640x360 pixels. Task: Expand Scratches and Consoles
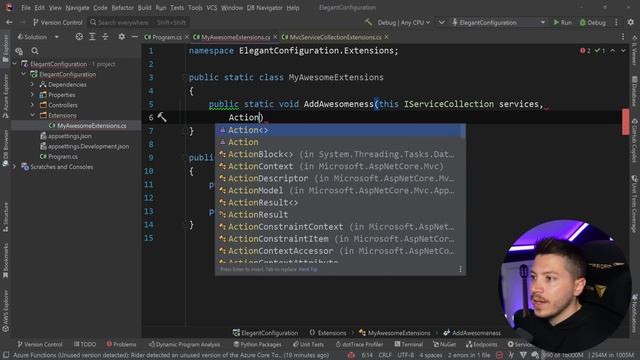pyautogui.click(x=15, y=167)
